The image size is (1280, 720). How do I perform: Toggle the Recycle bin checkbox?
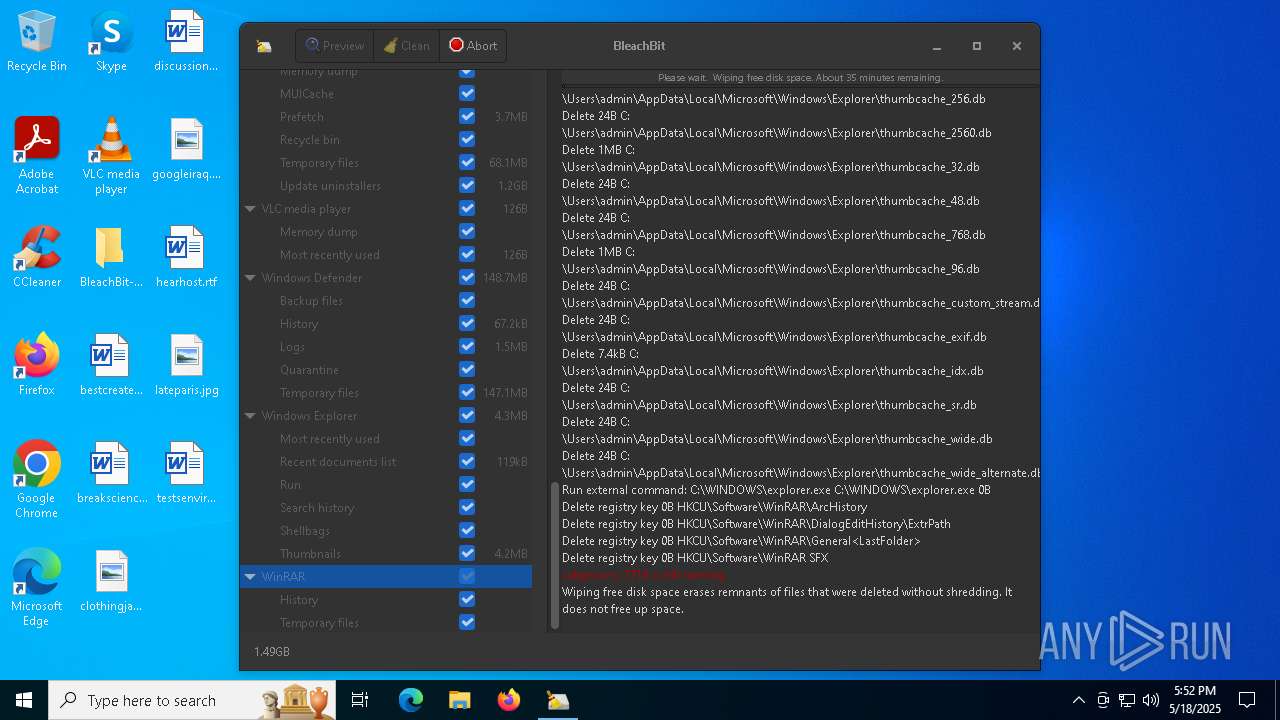(467, 139)
